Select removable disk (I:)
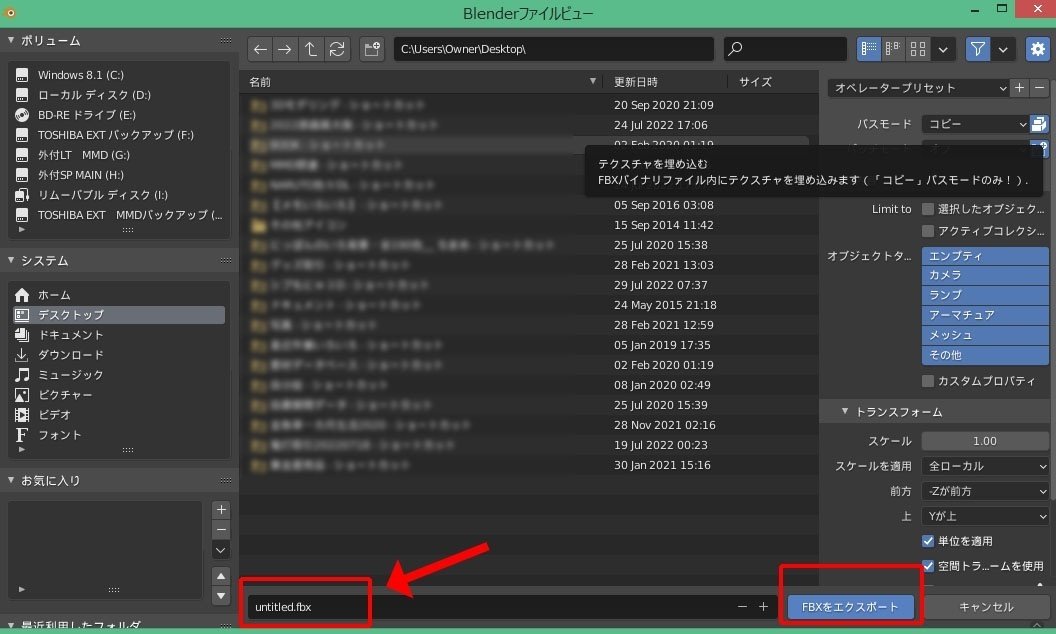 coord(119,195)
